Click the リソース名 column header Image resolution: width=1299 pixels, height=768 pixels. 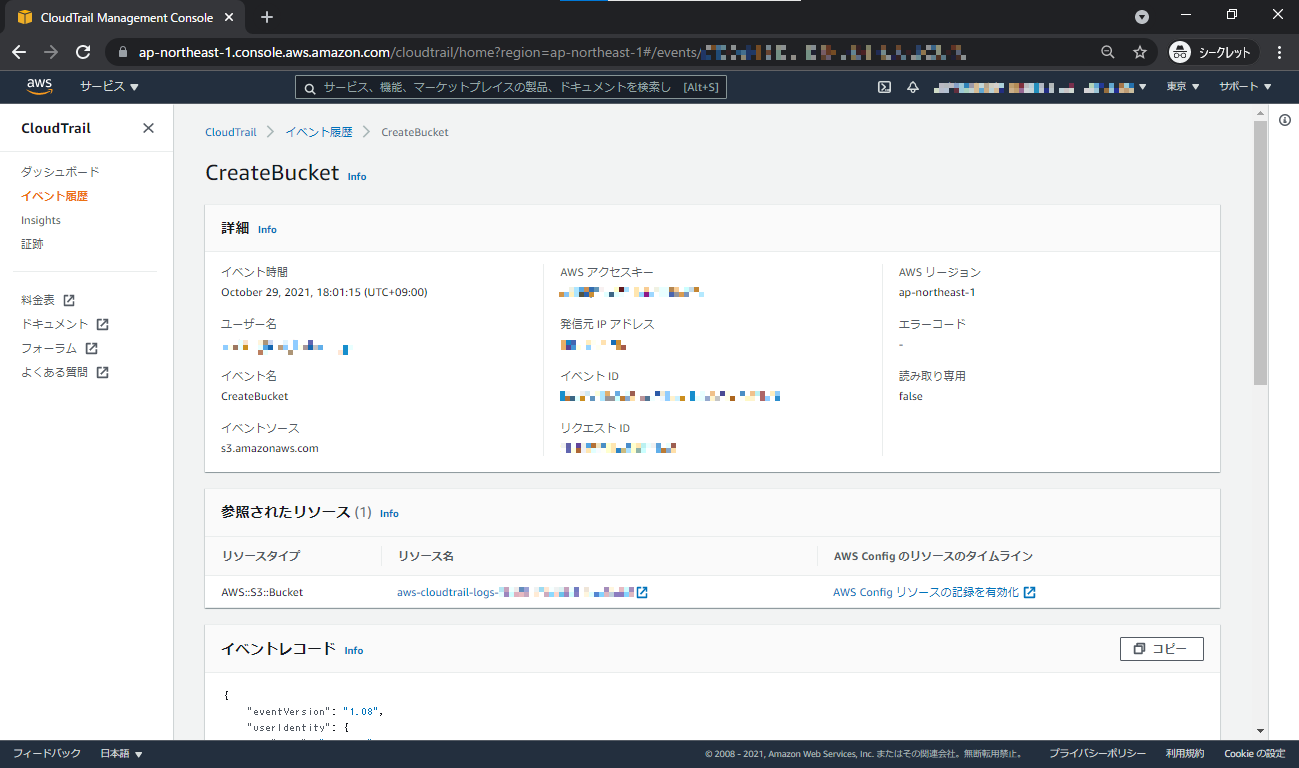426,556
